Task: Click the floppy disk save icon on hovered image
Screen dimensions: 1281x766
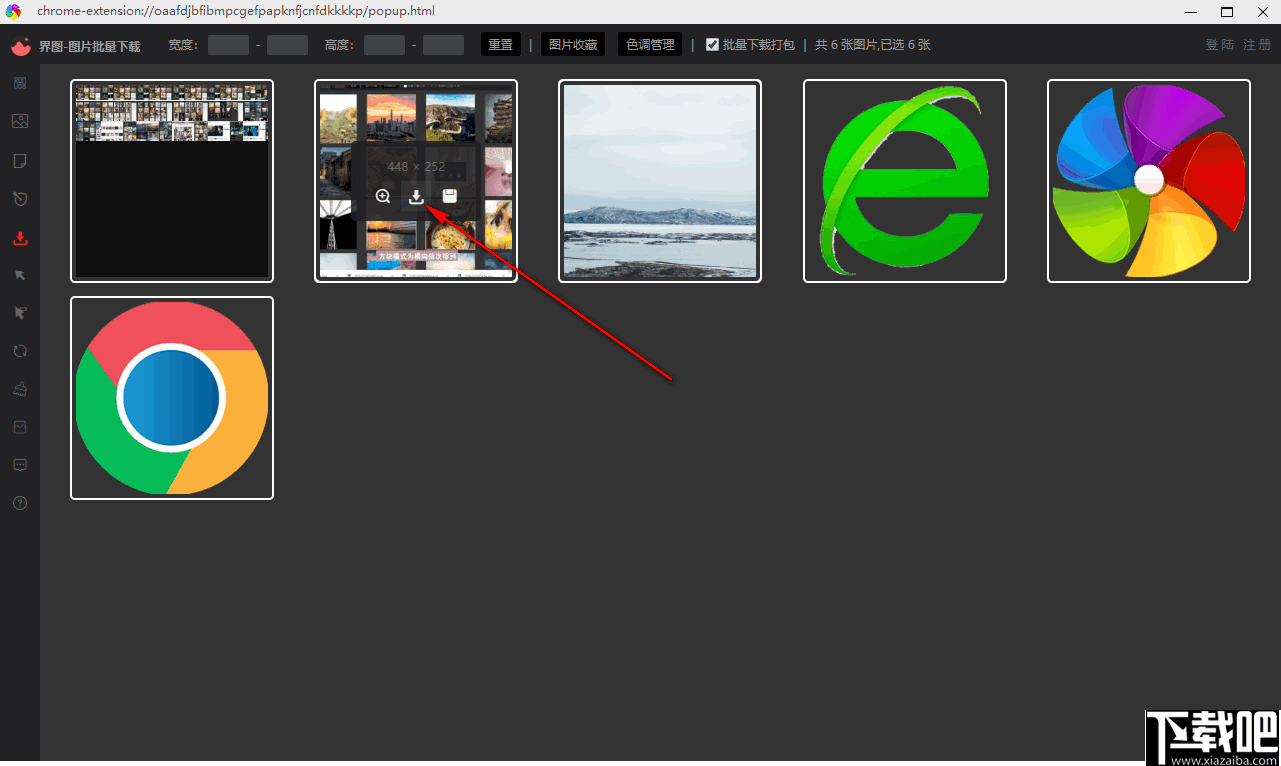Action: coord(450,196)
